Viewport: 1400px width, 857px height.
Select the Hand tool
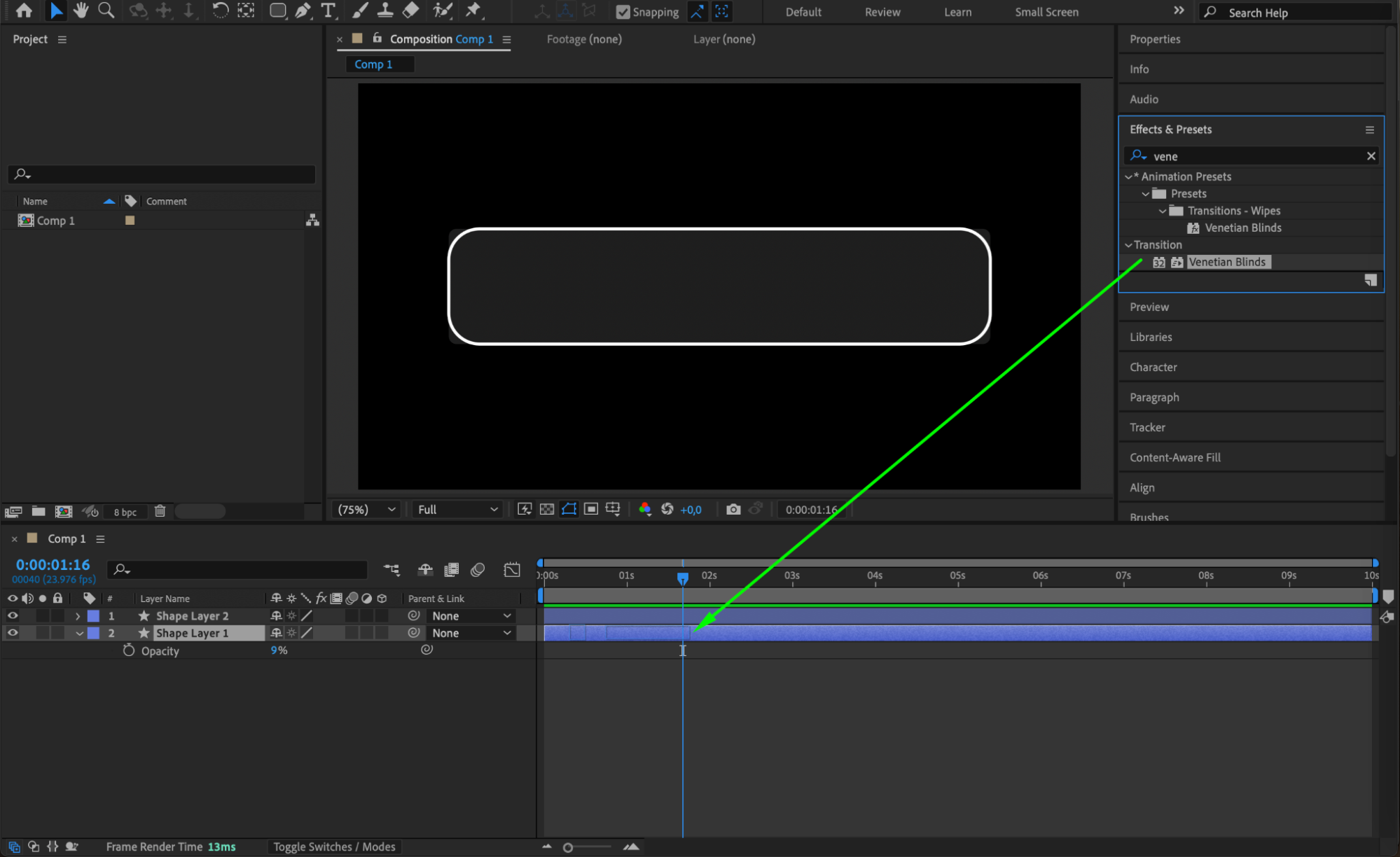[81, 11]
